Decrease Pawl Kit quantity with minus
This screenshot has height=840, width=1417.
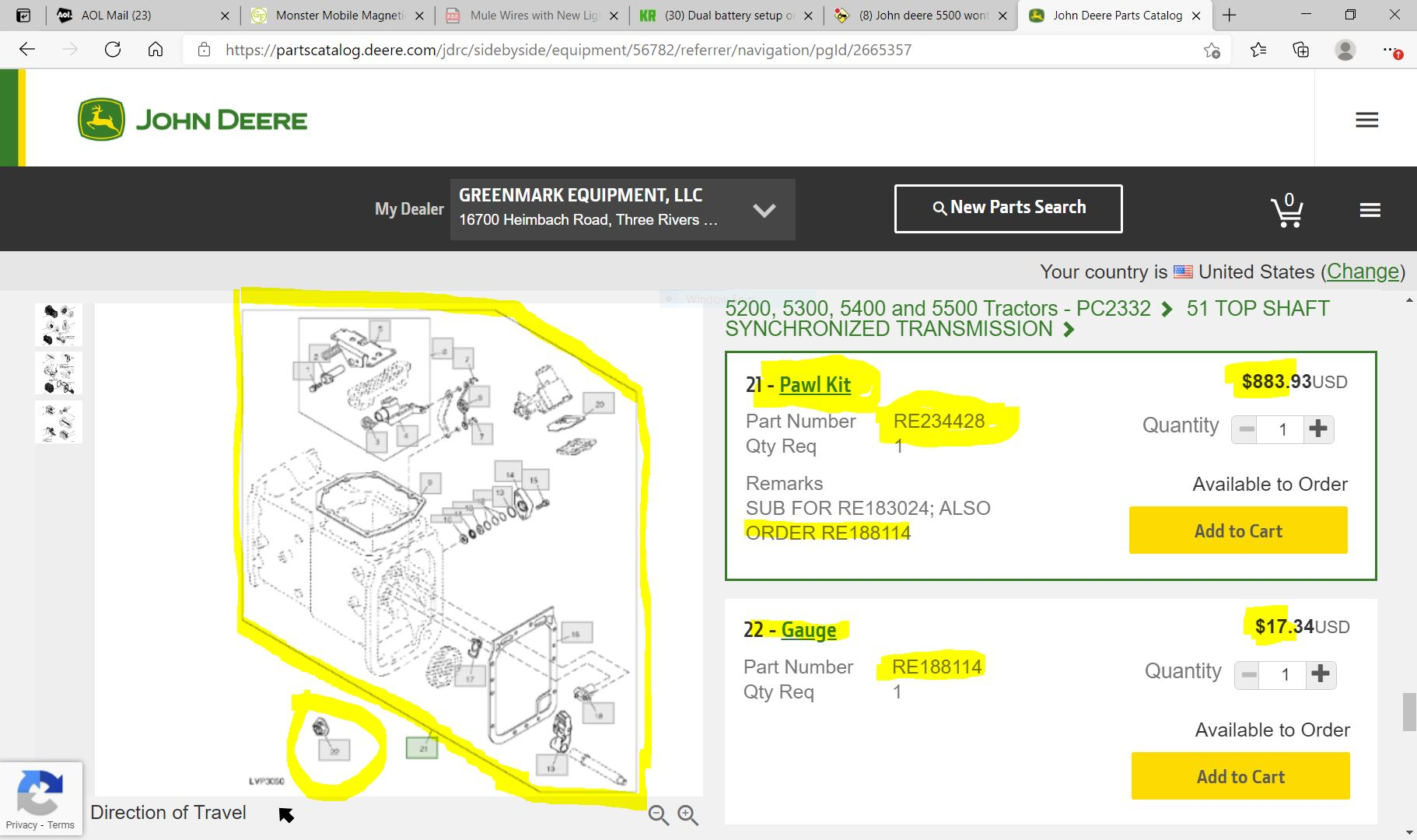1247,429
